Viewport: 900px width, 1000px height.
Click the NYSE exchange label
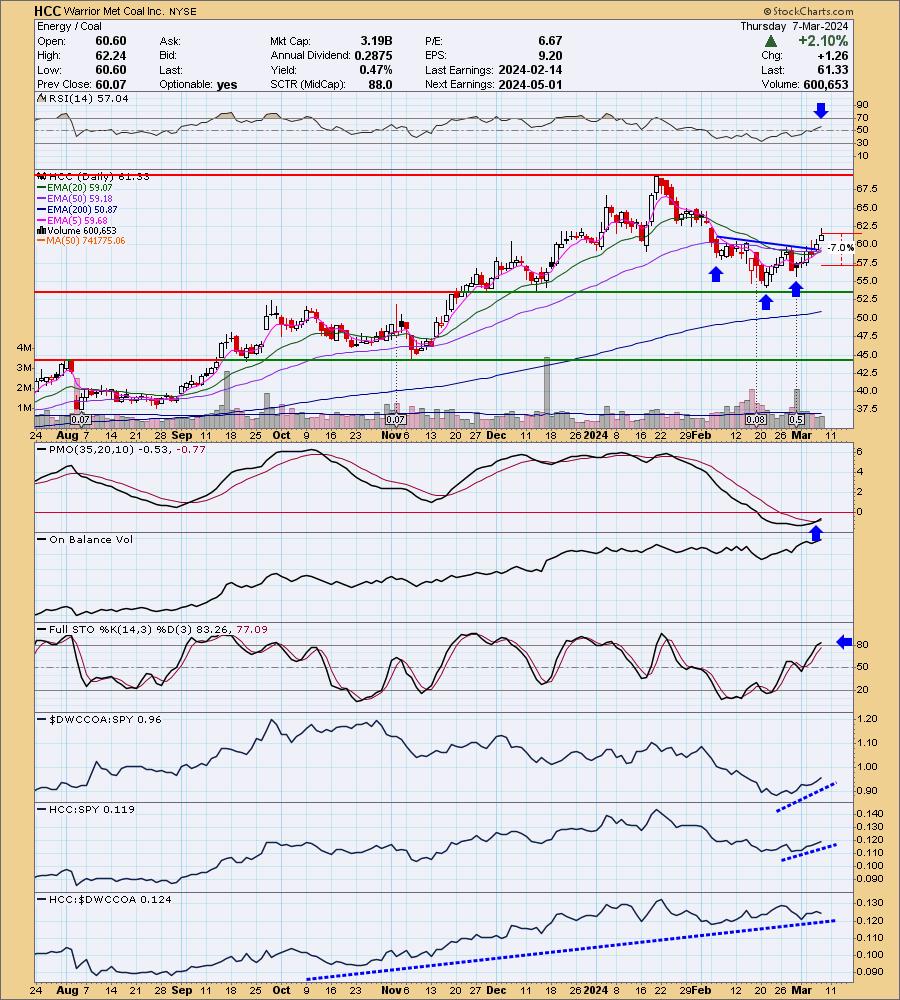(x=182, y=11)
